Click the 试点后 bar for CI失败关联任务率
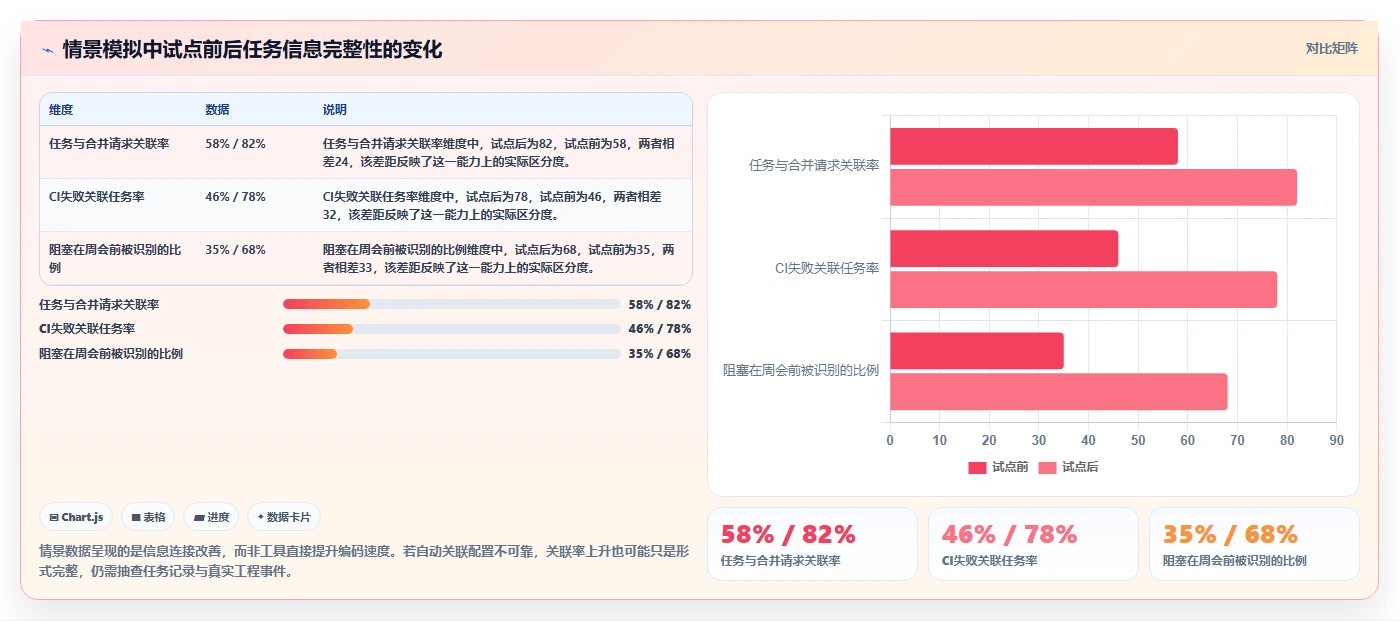Image resolution: width=1399 pixels, height=621 pixels. coord(1083,289)
